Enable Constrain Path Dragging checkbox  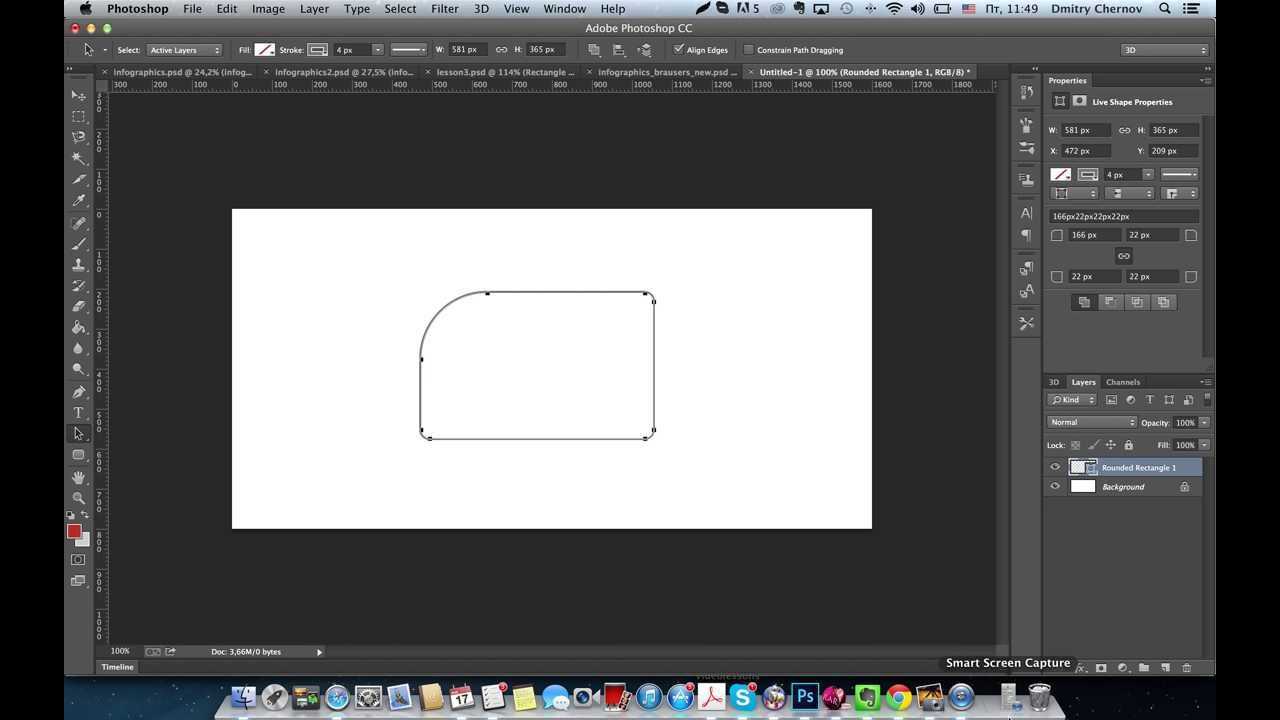pos(748,49)
